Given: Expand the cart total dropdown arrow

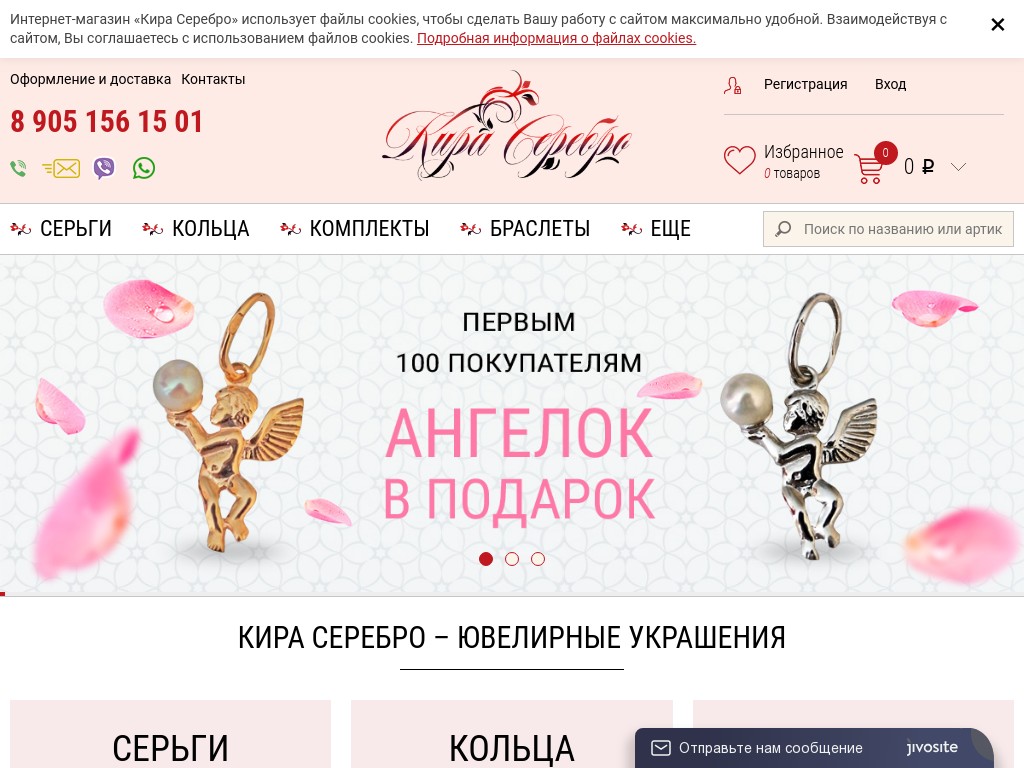Looking at the screenshot, I should tap(958, 167).
